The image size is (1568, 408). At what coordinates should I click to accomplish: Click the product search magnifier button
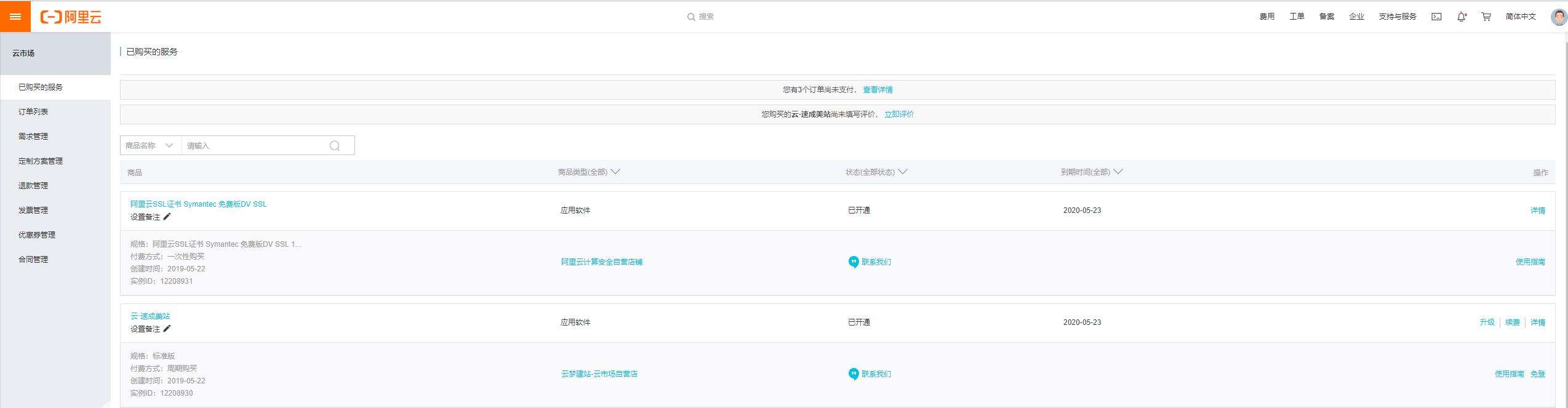(x=335, y=146)
